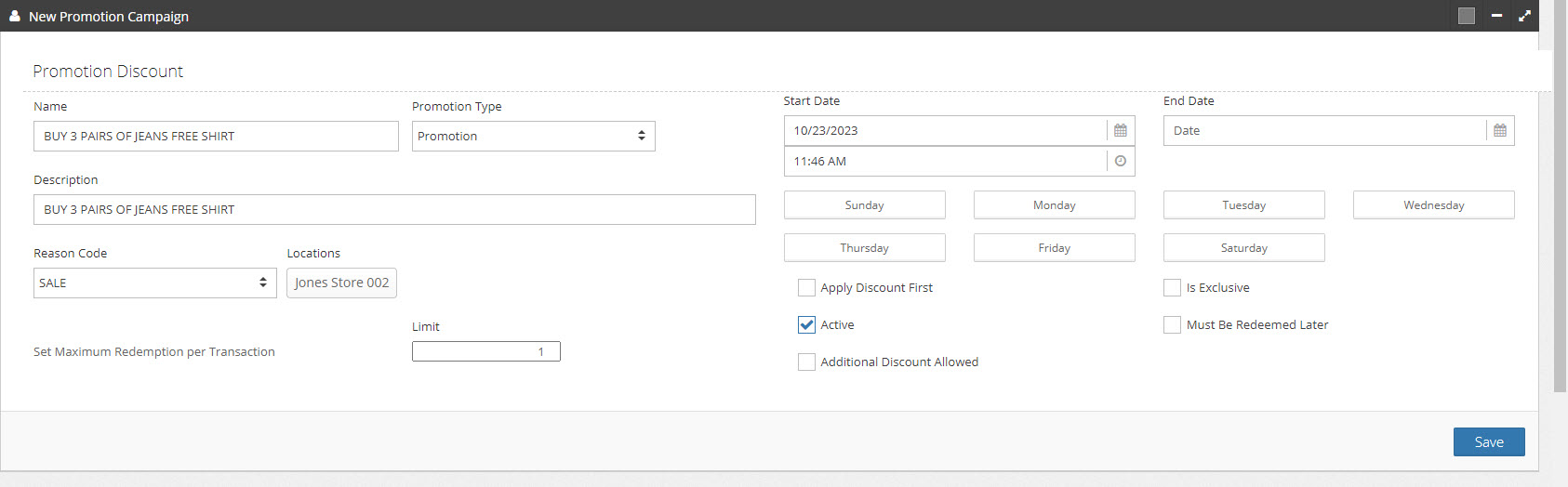
Task: Click the clock icon beside 11:46 AM
Action: pyautogui.click(x=1120, y=162)
